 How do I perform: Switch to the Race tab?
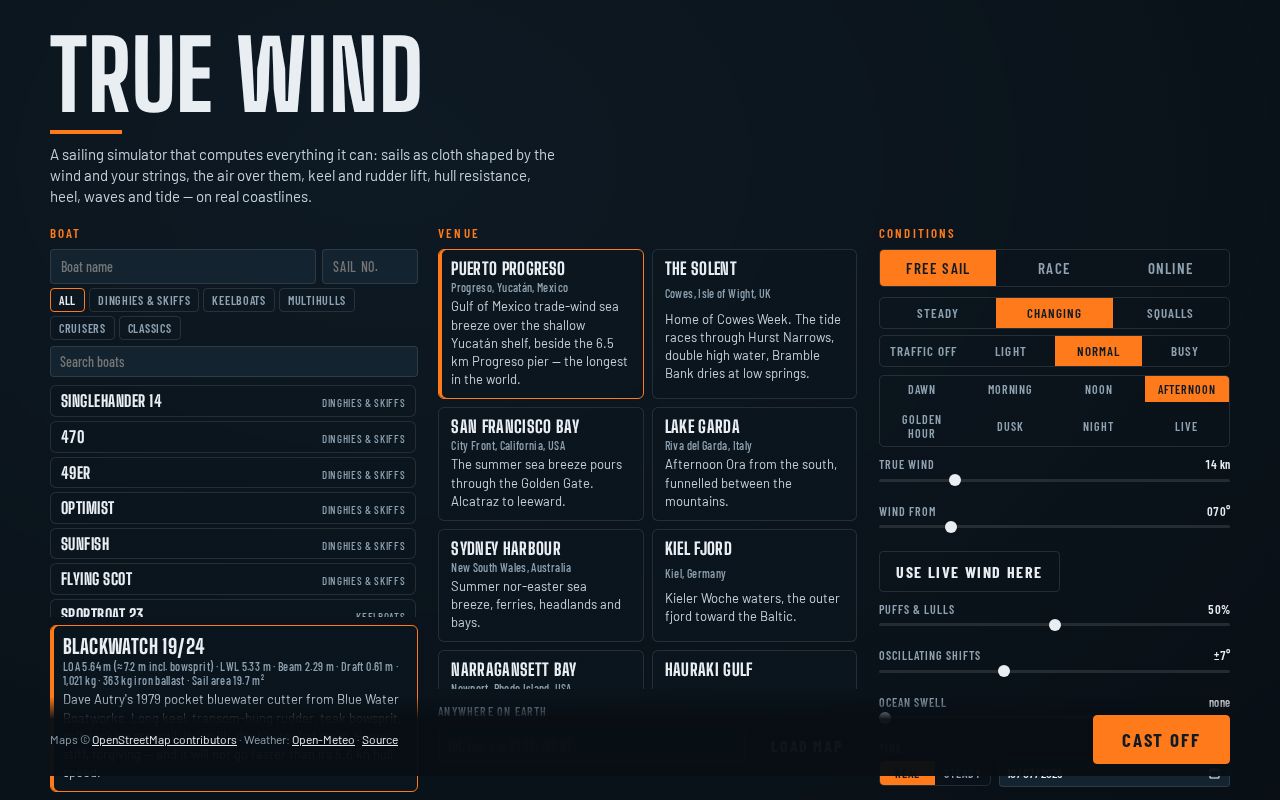1054,268
